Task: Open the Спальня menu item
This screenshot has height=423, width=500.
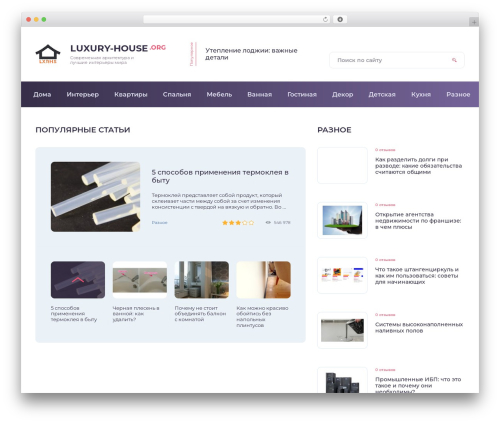Action: coord(177,94)
